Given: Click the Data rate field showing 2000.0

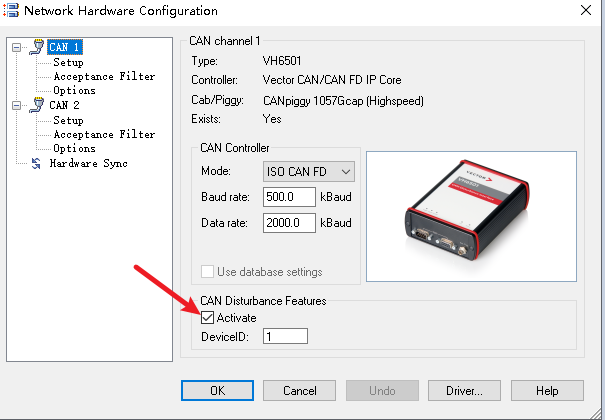Looking at the screenshot, I should (x=289, y=223).
